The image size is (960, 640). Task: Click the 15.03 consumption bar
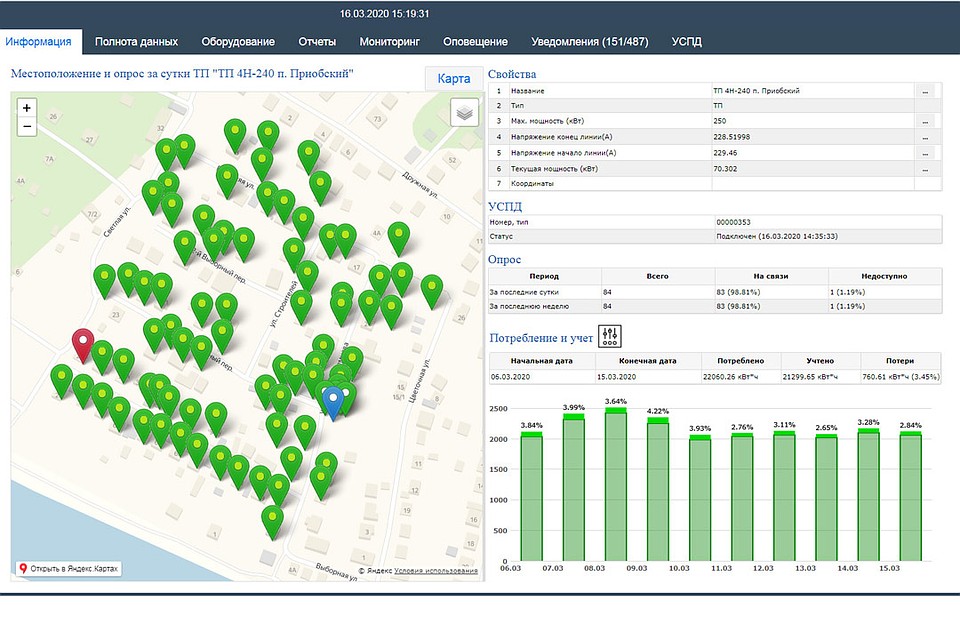tap(910, 496)
